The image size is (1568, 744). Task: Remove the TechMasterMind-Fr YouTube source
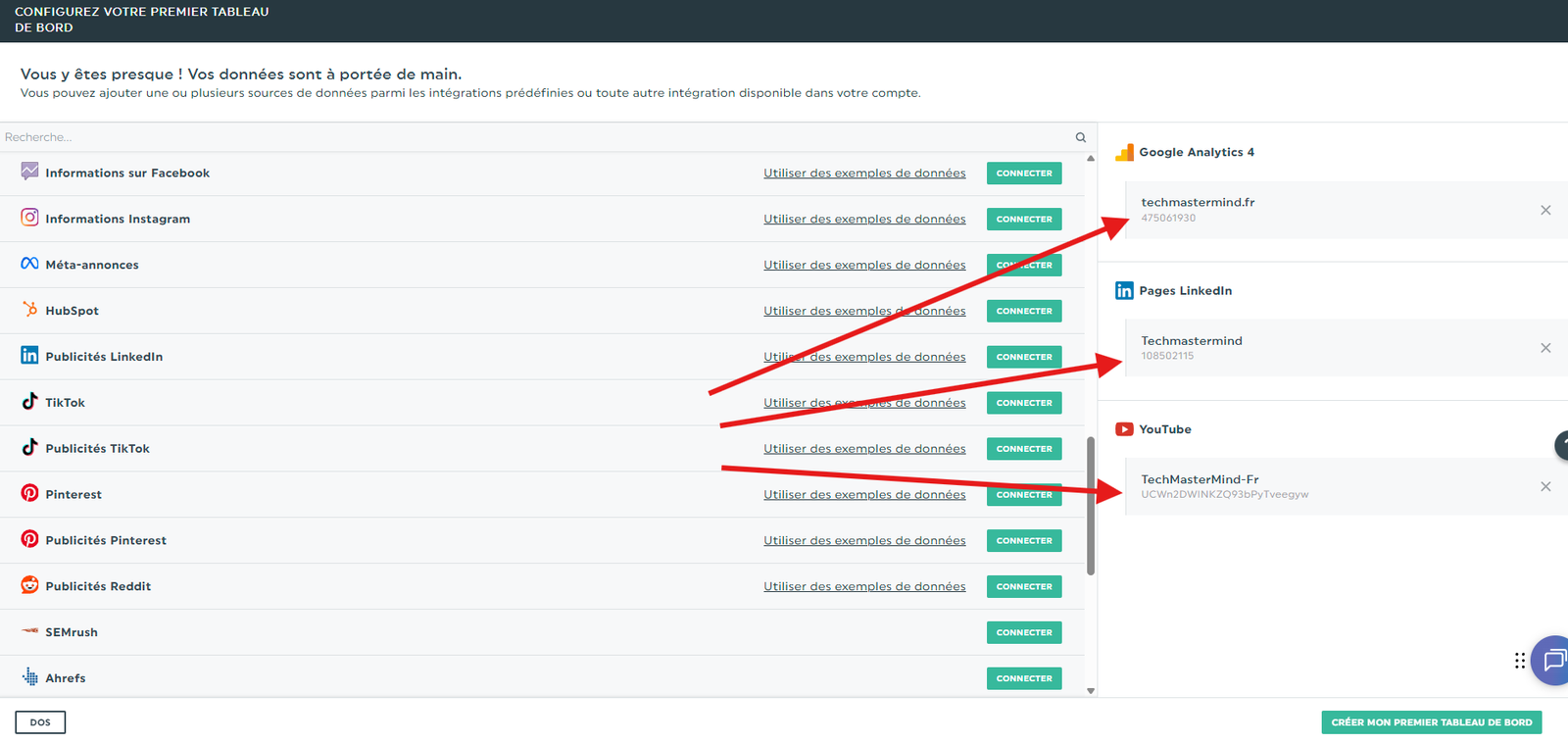(x=1545, y=486)
